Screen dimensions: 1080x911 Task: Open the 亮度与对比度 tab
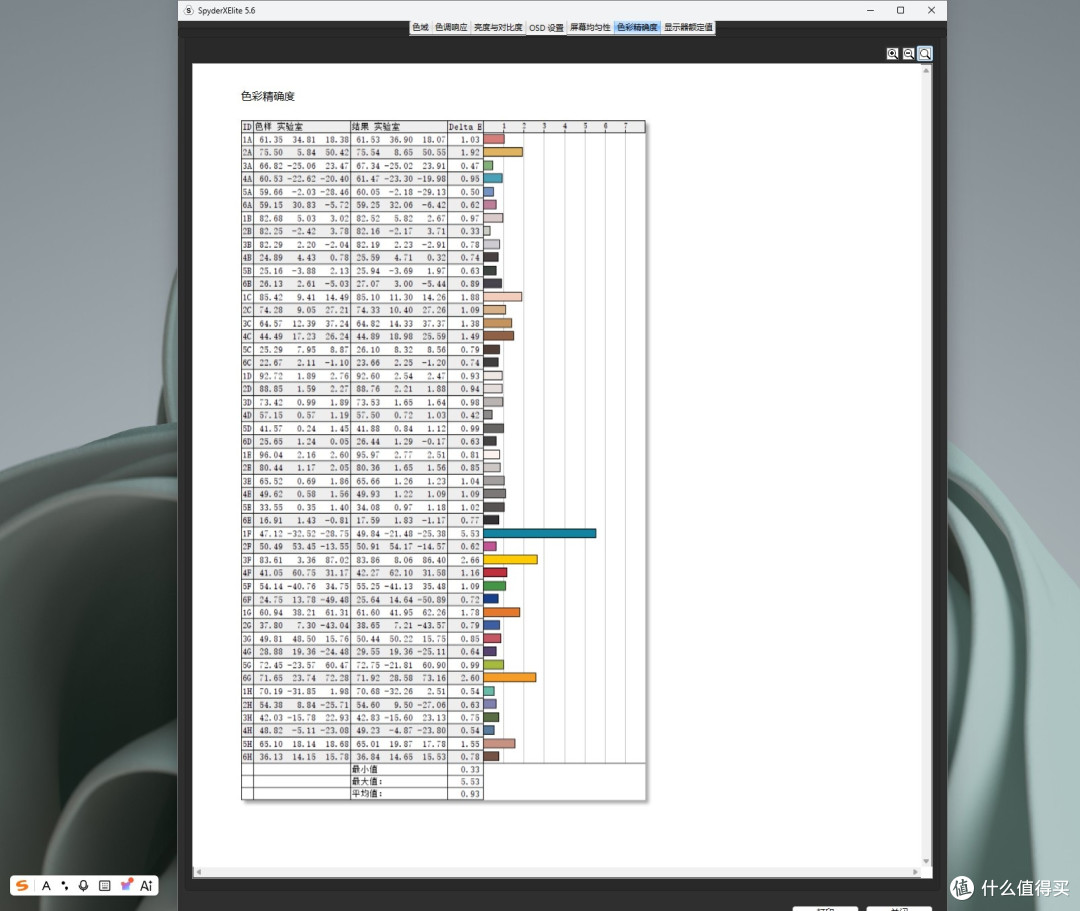tap(498, 28)
